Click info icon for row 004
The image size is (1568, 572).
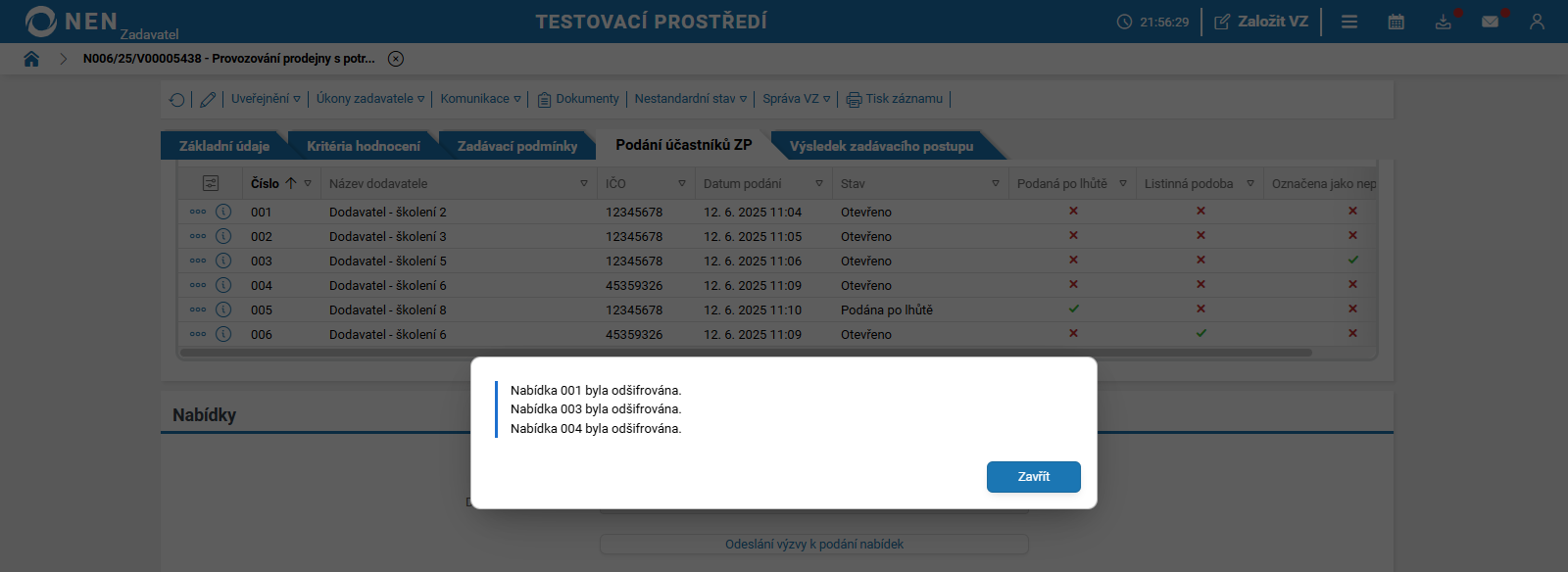click(x=223, y=285)
